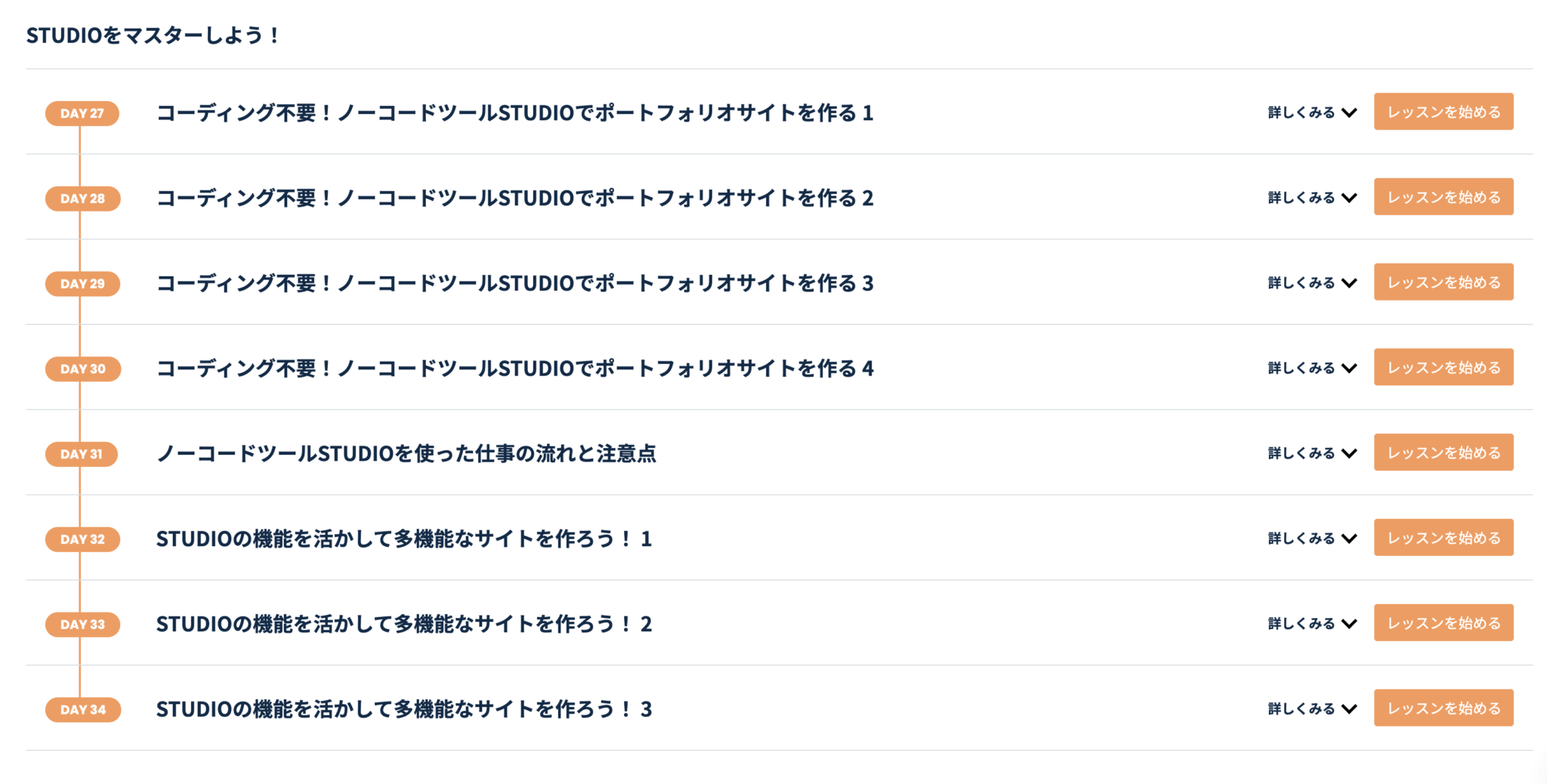Select the DAY 34 timeline badge
Screen dimensions: 1547x784
coord(82,710)
